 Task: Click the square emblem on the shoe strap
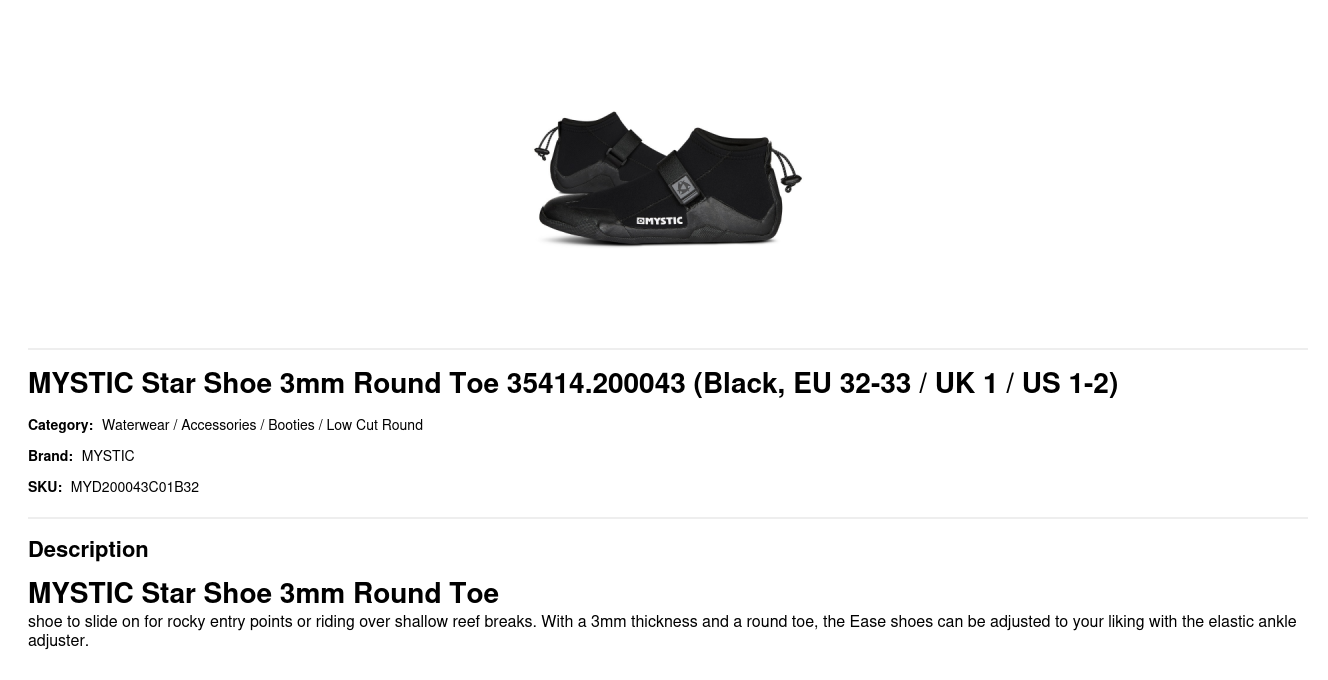684,188
